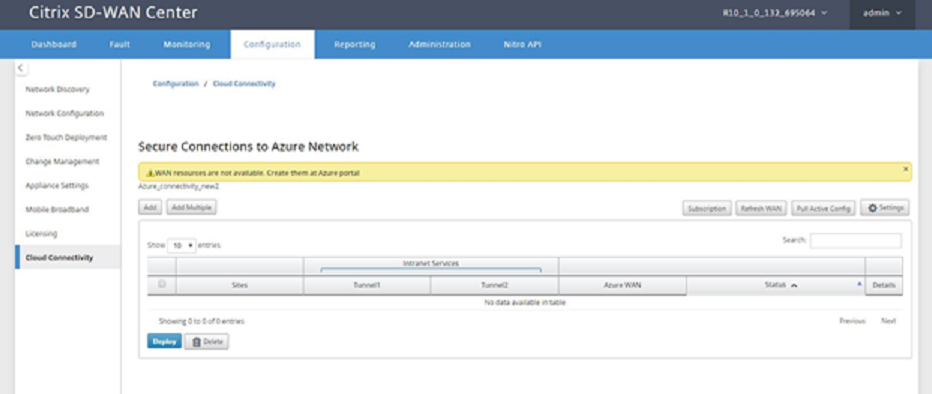Image resolution: width=932 pixels, height=394 pixels.
Task: Open the Dashboard tab
Action: [54, 45]
